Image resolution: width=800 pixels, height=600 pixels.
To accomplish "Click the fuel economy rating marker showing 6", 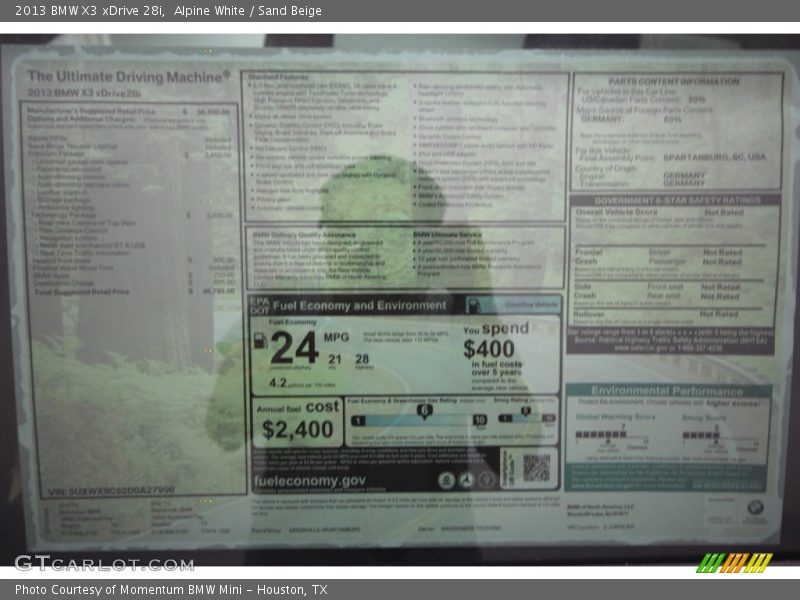I will point(424,411).
